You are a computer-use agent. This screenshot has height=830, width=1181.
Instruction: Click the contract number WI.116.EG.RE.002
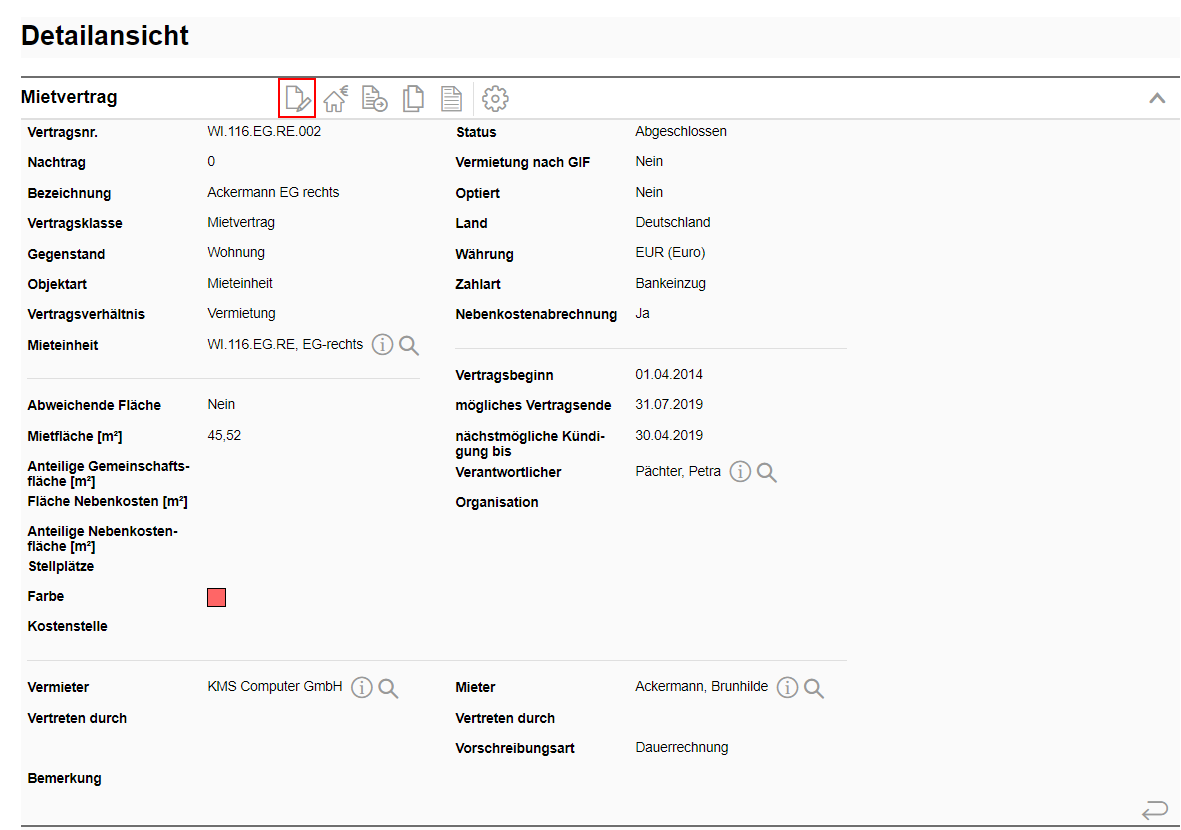(264, 131)
